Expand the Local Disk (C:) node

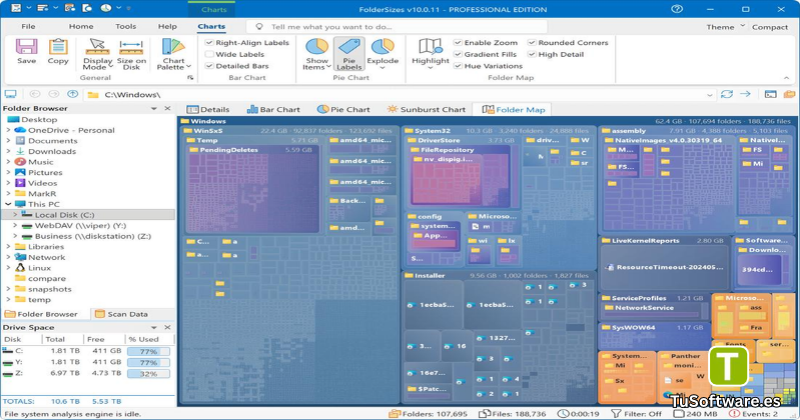(15, 215)
